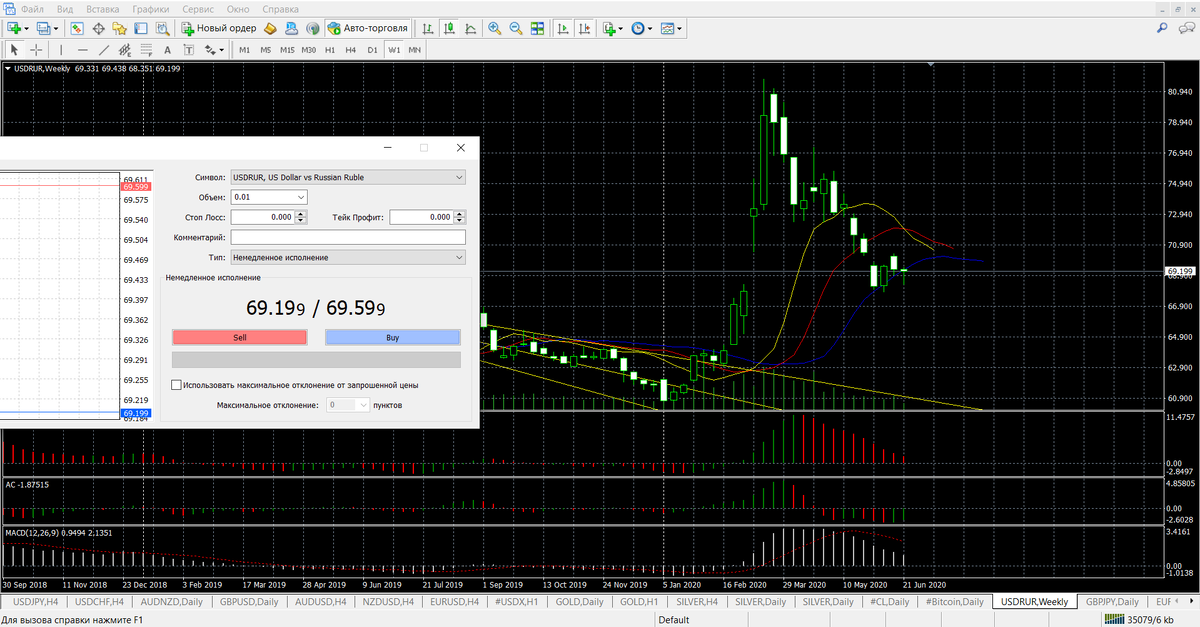Screen dimensions: 1200x627
Task: Toggle chart auto scroll icon
Action: (x=562, y=28)
